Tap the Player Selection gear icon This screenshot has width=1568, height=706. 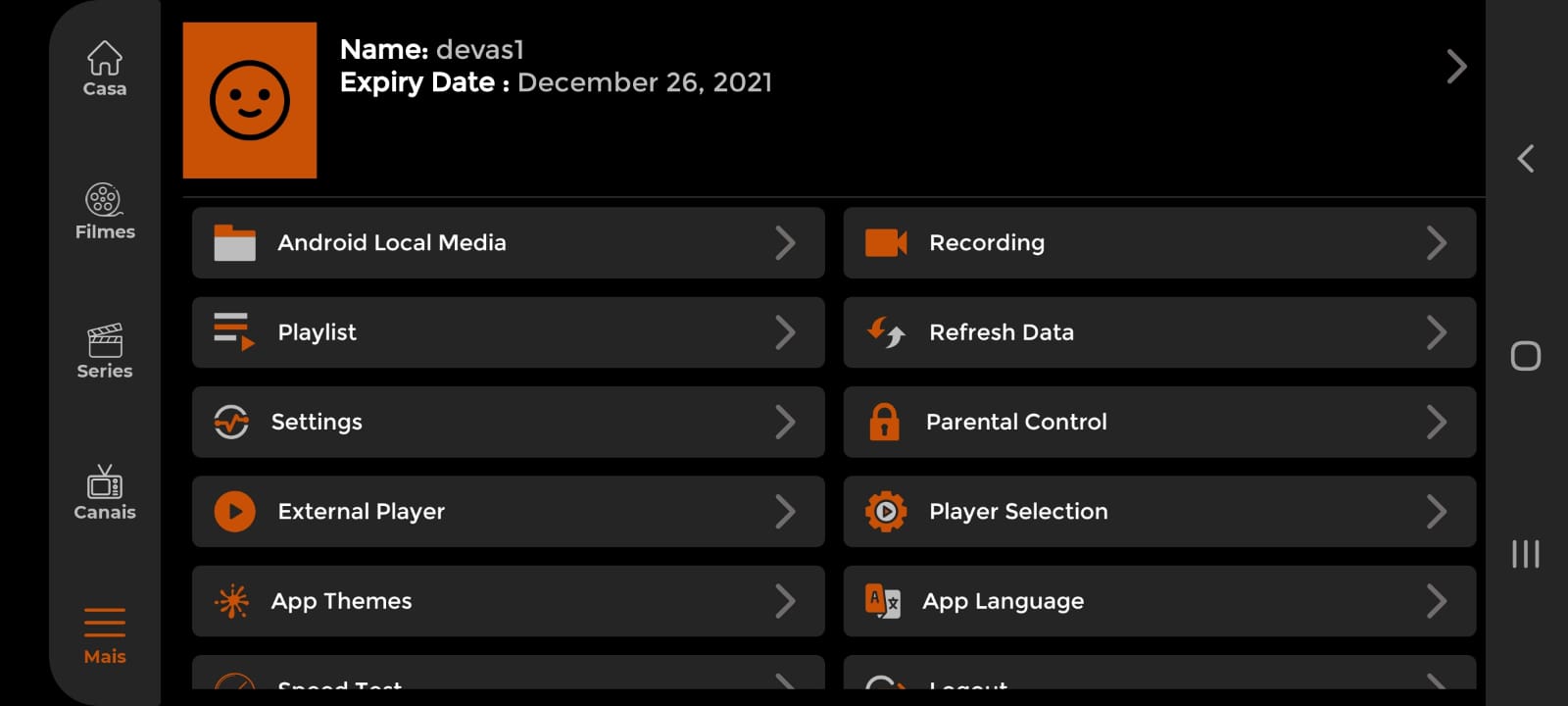click(x=886, y=511)
